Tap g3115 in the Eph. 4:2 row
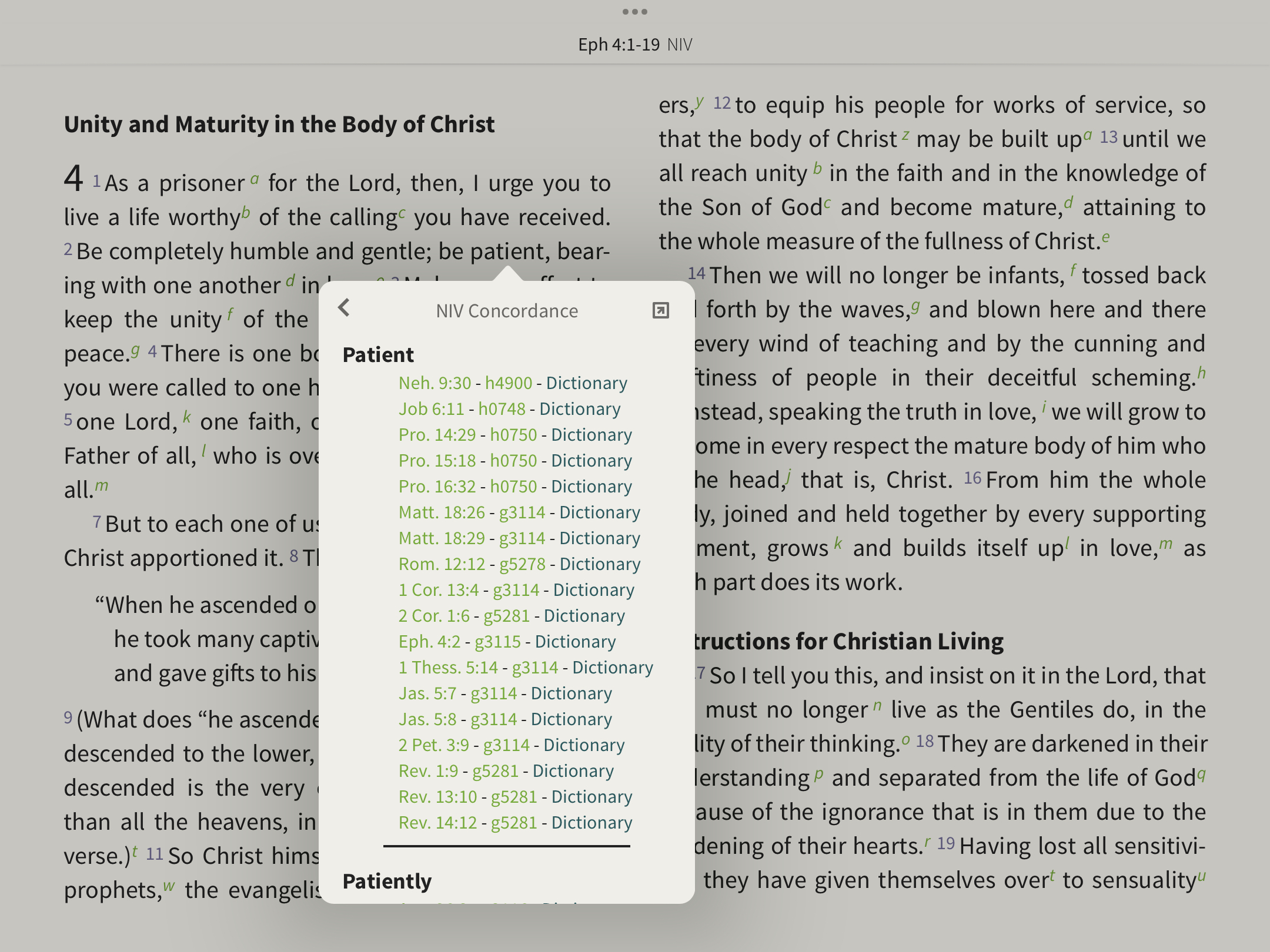The image size is (1270, 952). [497, 642]
